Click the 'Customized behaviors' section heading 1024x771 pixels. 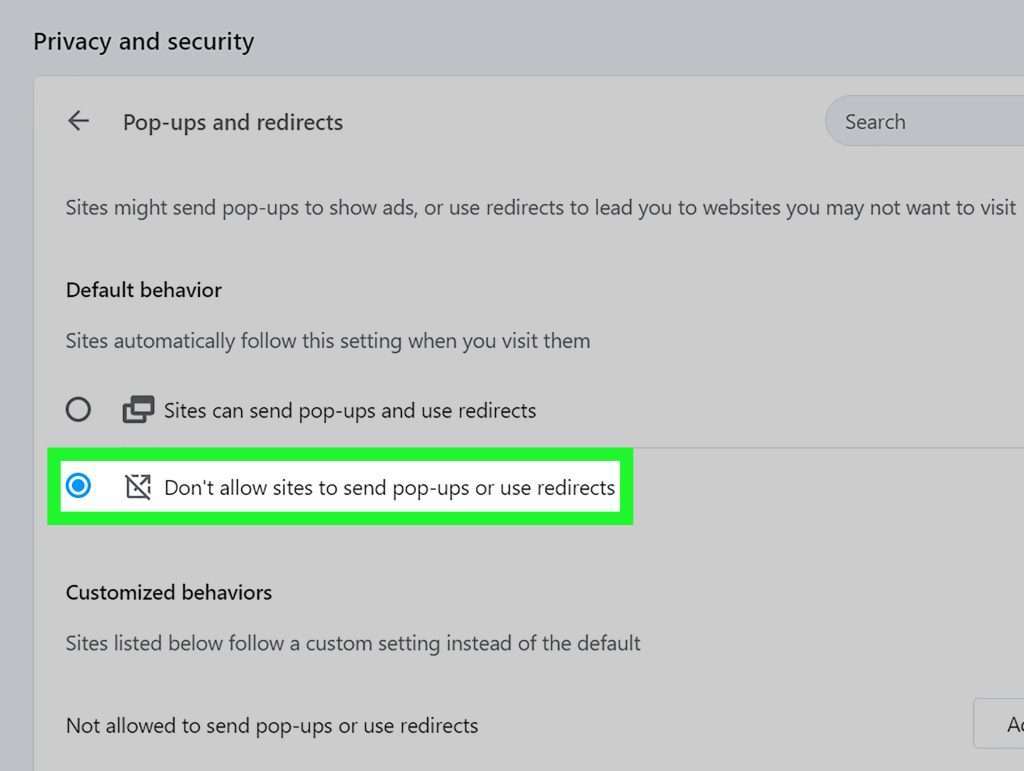point(168,592)
